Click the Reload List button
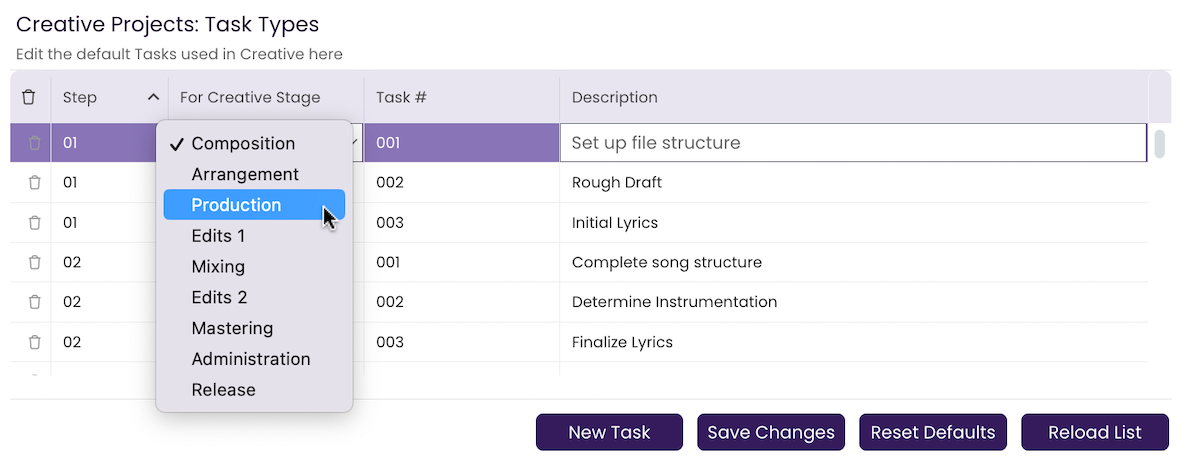This screenshot has height=475, width=1200. pyautogui.click(x=1095, y=432)
